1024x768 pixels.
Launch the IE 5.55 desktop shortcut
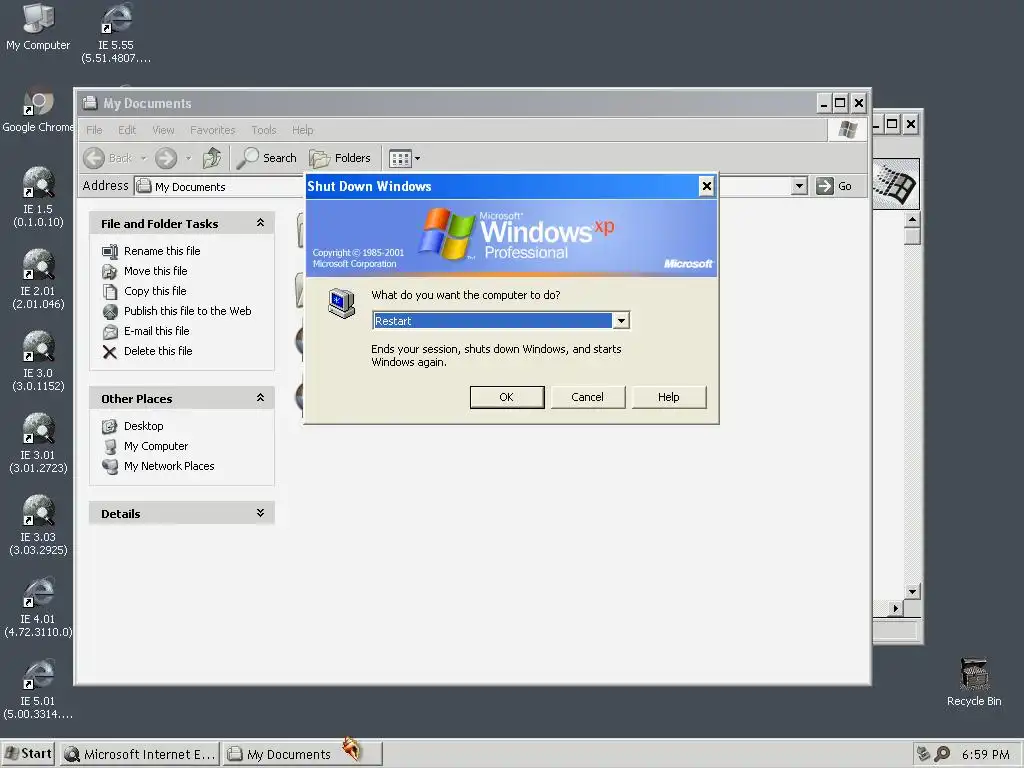point(116,33)
